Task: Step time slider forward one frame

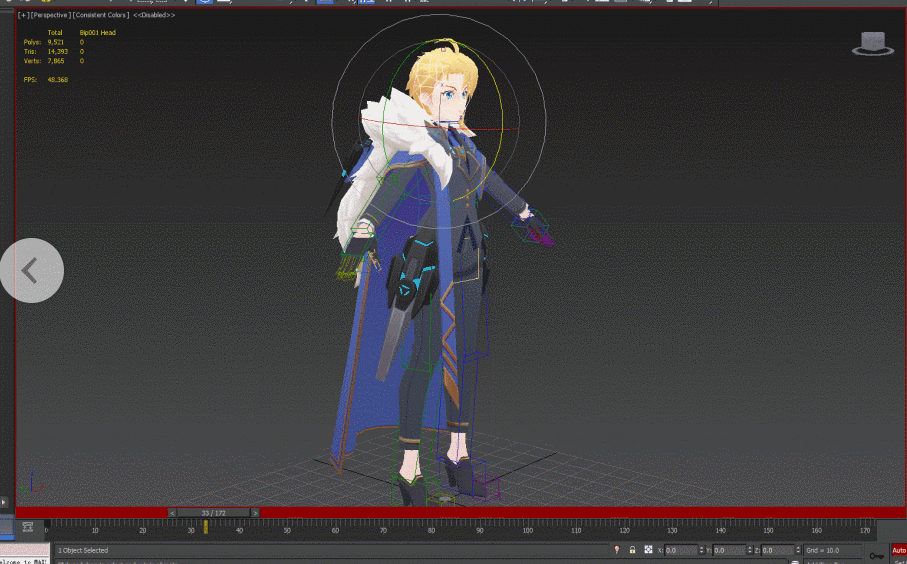Action: click(254, 513)
